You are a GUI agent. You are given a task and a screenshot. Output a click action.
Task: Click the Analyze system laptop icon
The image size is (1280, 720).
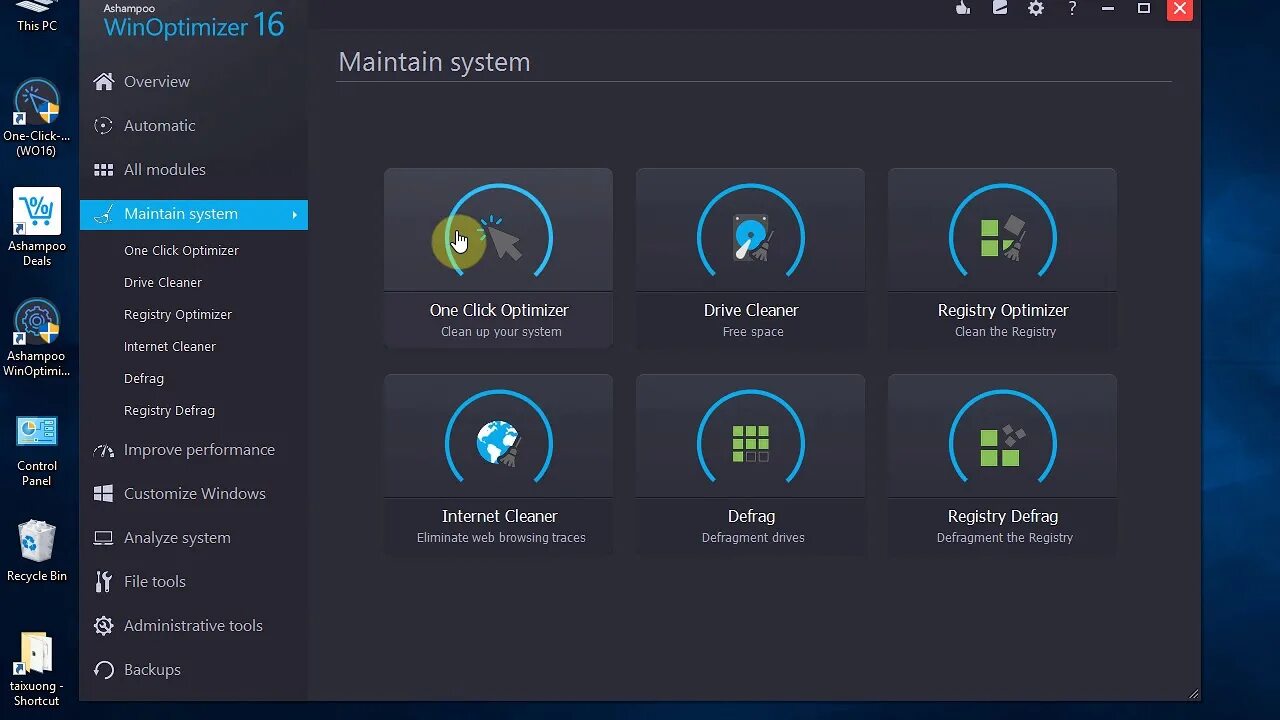pyautogui.click(x=103, y=538)
